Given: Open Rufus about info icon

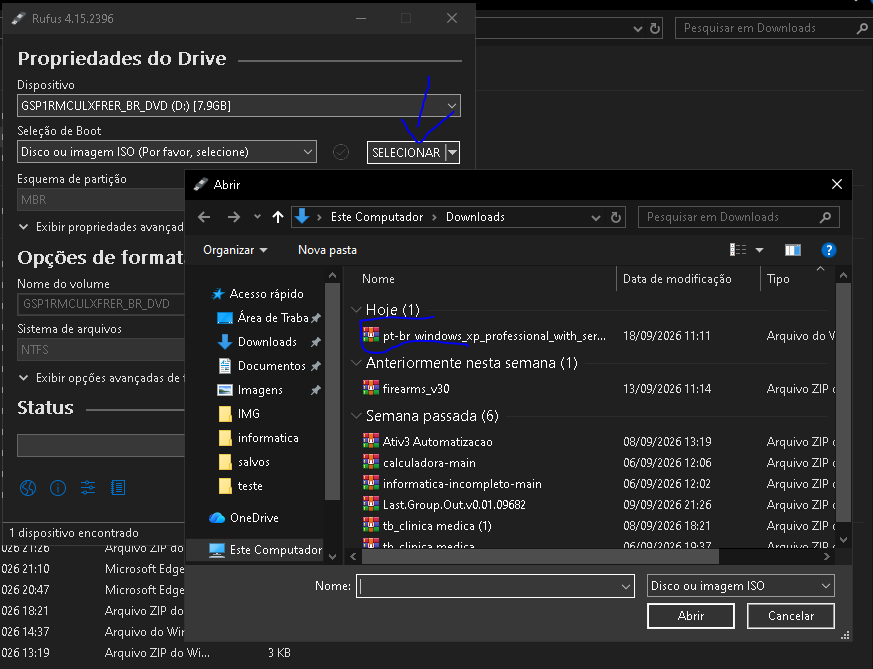Looking at the screenshot, I should point(58,488).
